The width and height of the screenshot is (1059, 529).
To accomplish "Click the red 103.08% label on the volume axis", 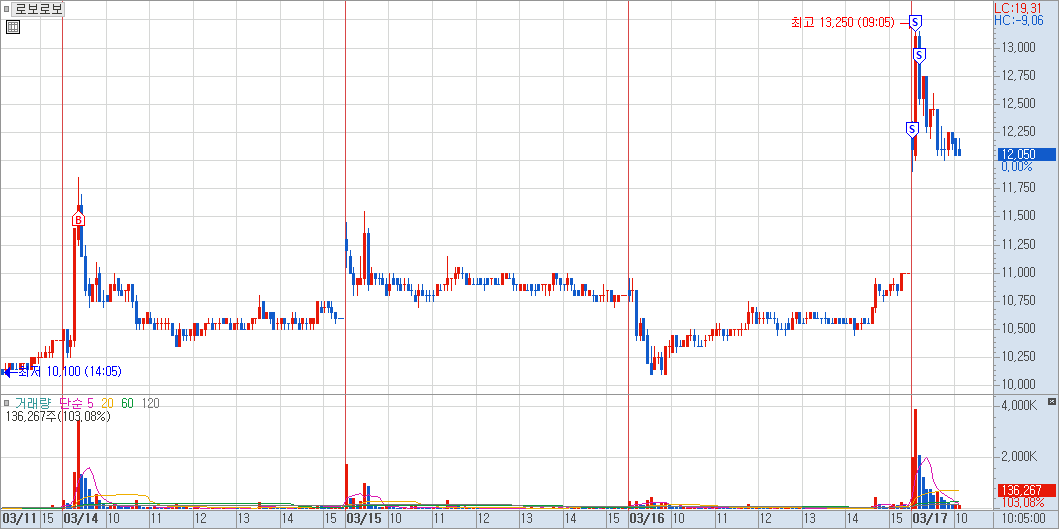I will pyautogui.click(x=1022, y=503).
